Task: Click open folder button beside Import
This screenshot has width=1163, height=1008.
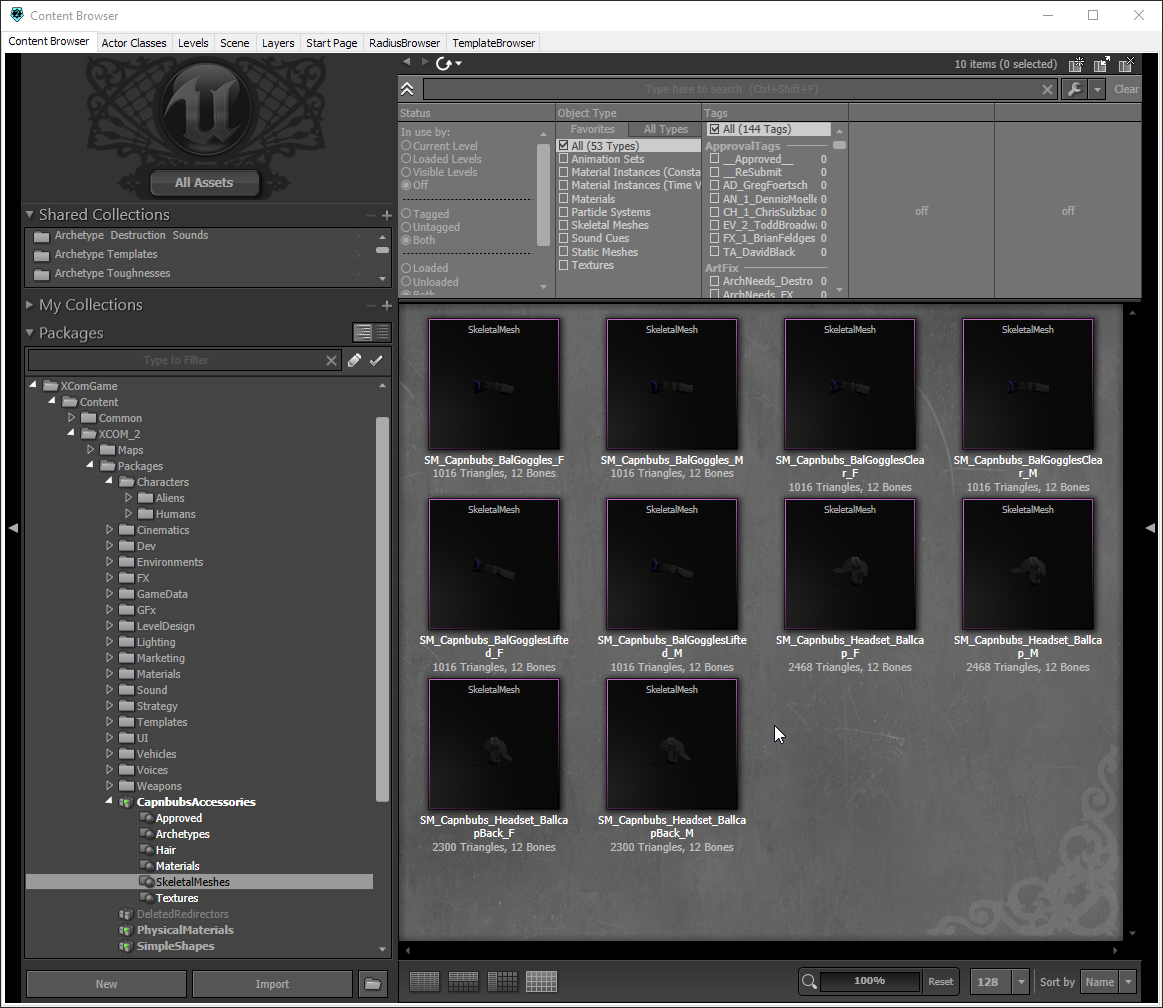Action: pos(372,984)
